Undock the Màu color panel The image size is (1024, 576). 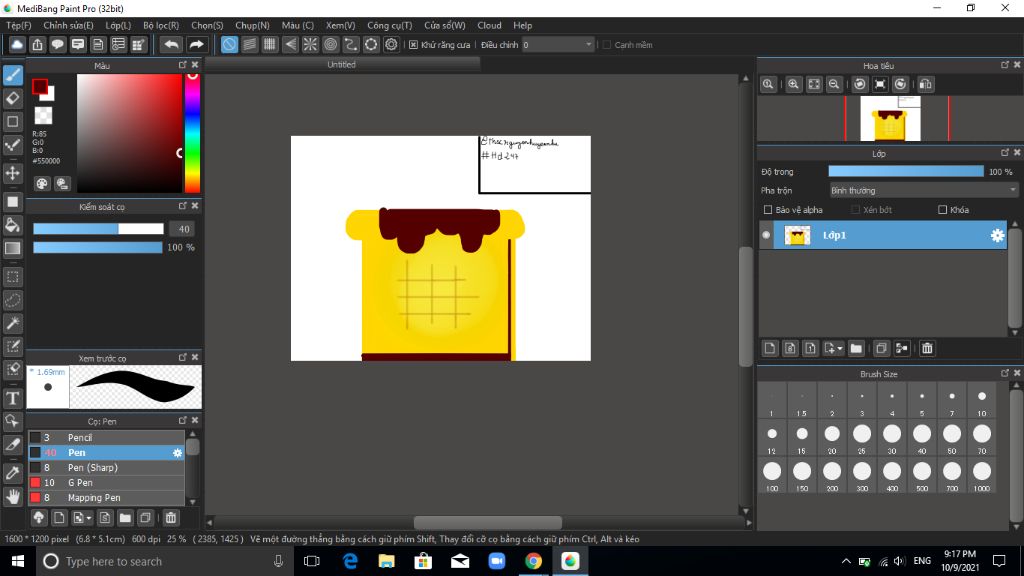click(182, 65)
